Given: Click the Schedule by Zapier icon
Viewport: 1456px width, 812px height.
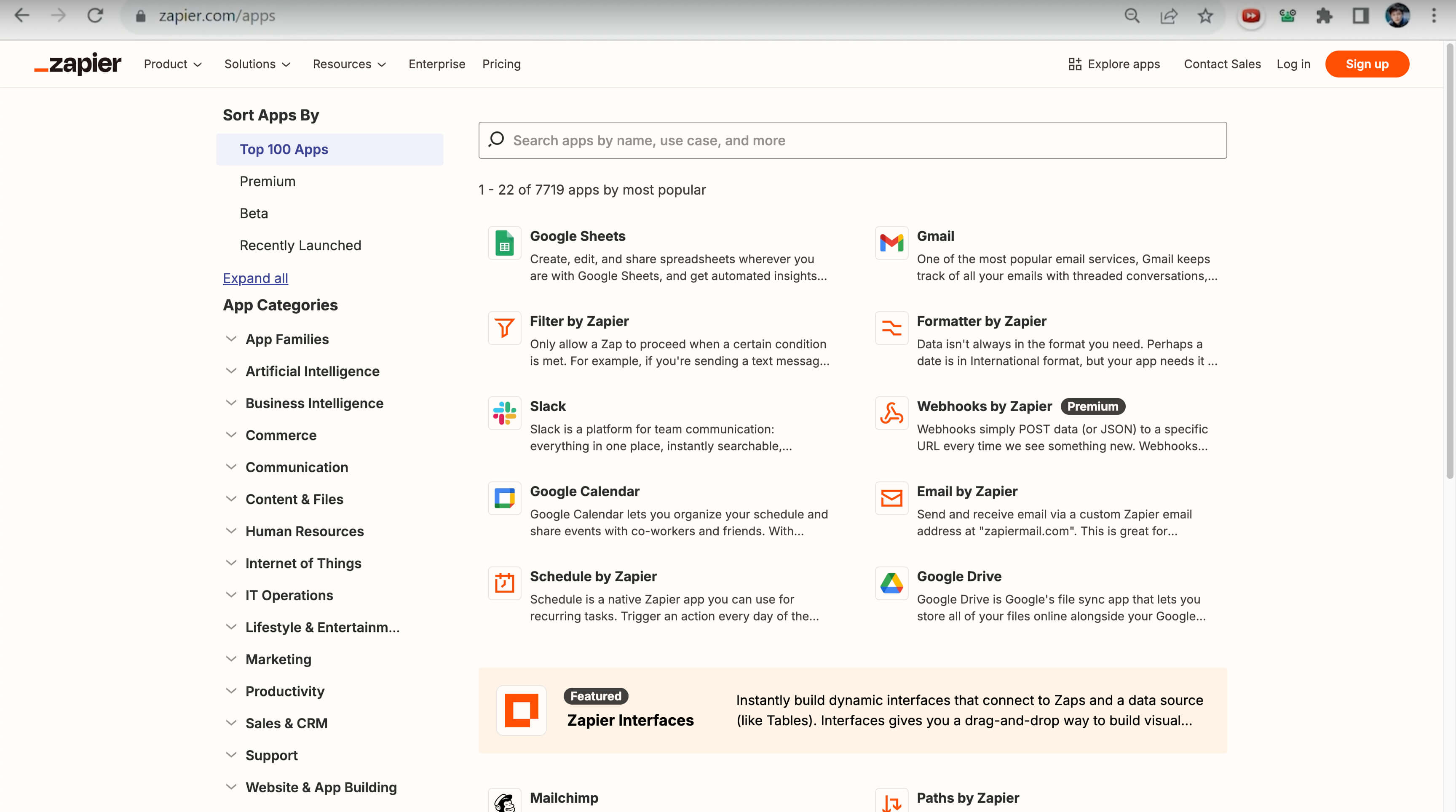Looking at the screenshot, I should pyautogui.click(x=504, y=583).
